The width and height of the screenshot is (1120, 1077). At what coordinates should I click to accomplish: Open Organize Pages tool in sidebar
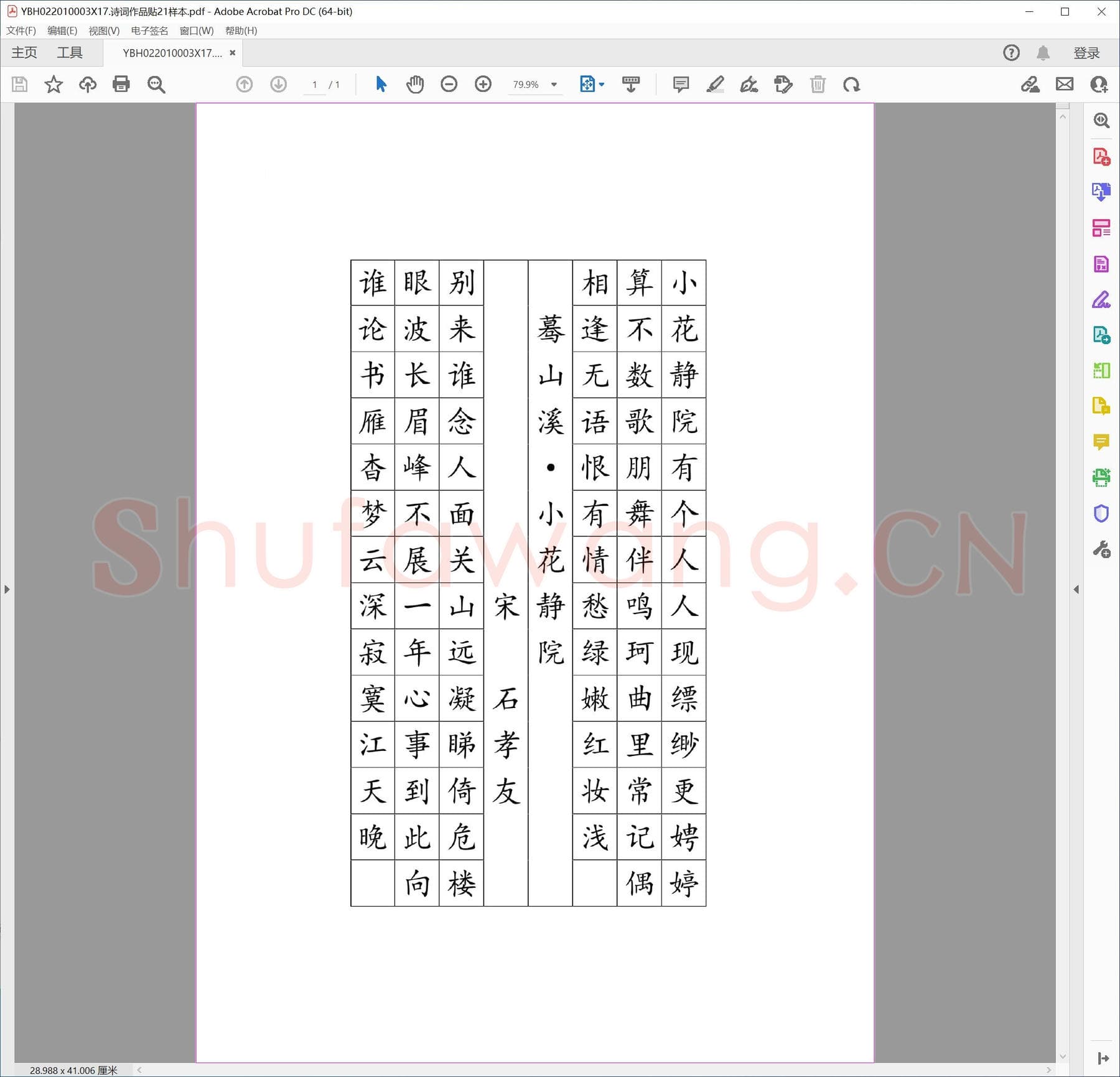[1101, 228]
